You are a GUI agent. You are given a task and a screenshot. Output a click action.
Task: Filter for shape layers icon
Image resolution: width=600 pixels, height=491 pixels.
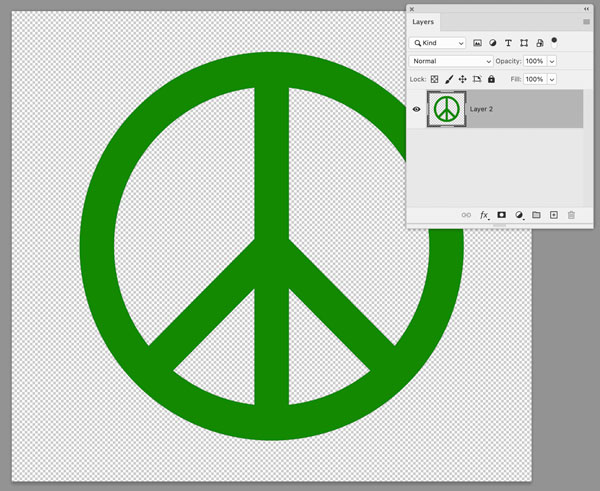point(524,43)
